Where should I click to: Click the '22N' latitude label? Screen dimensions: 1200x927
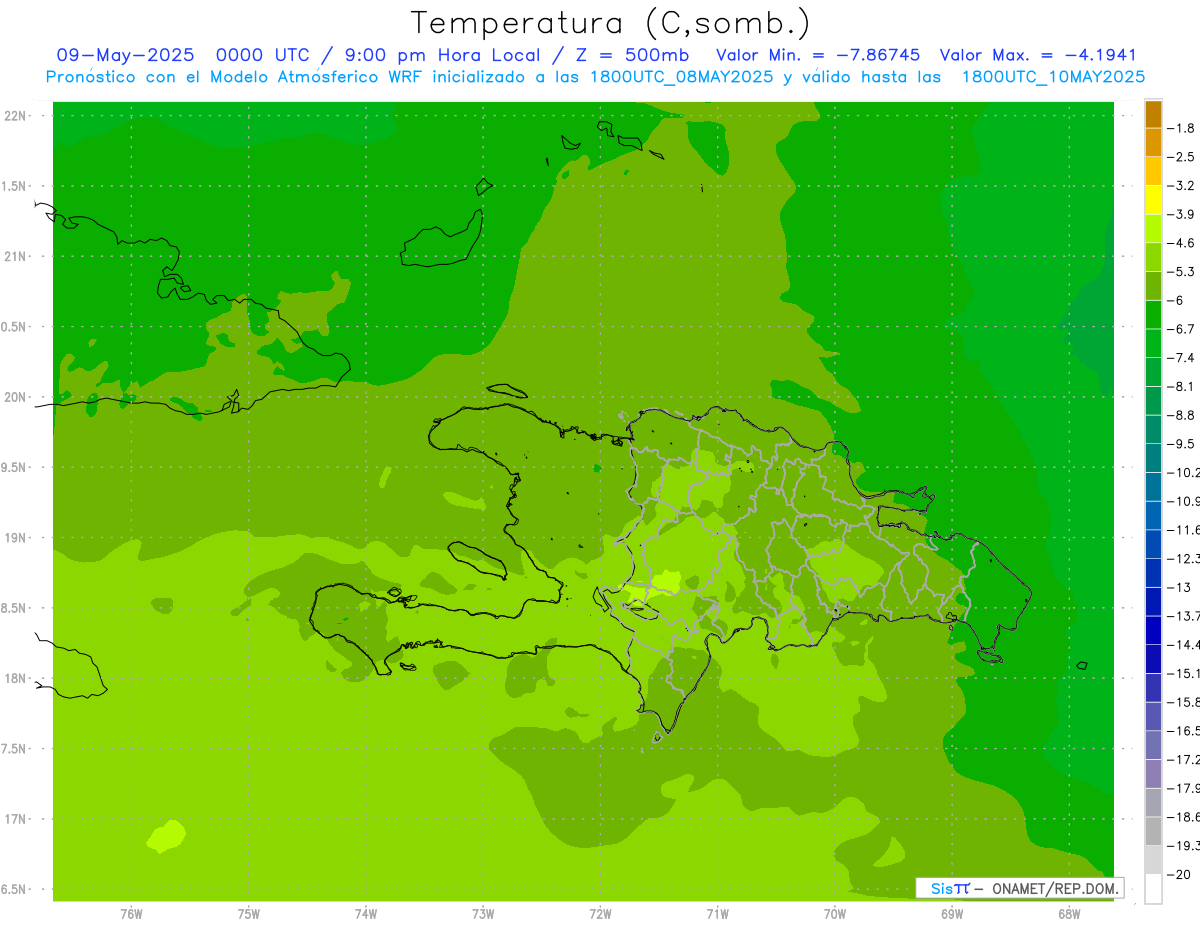tap(17, 116)
